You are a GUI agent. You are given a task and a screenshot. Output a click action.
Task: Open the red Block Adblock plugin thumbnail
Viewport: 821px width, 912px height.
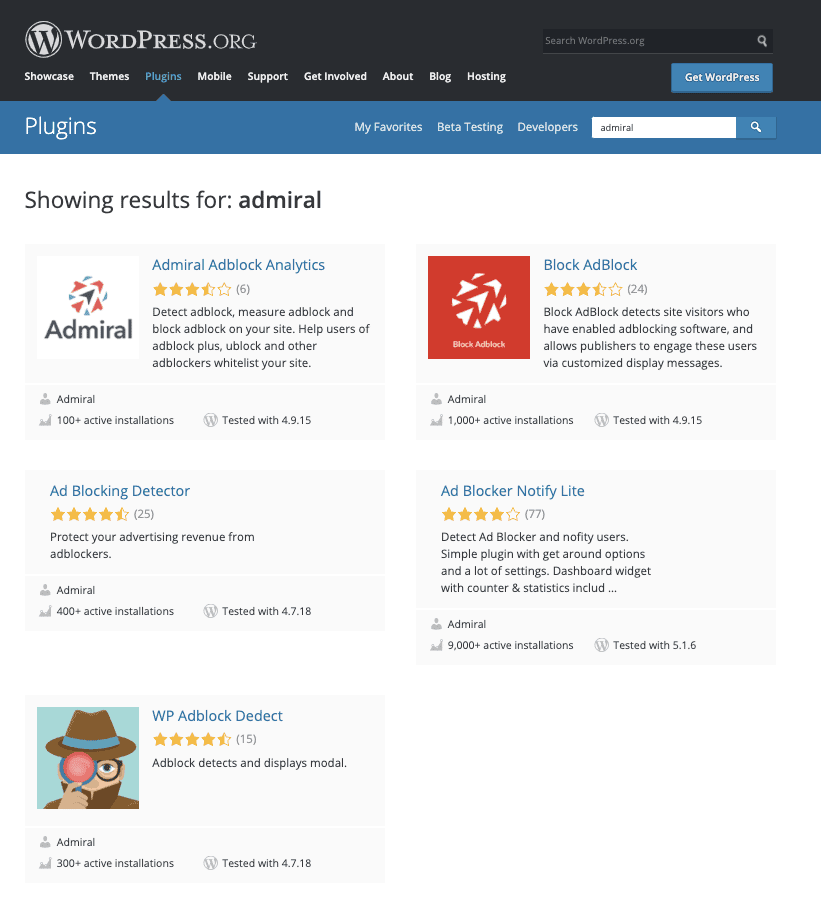point(479,307)
